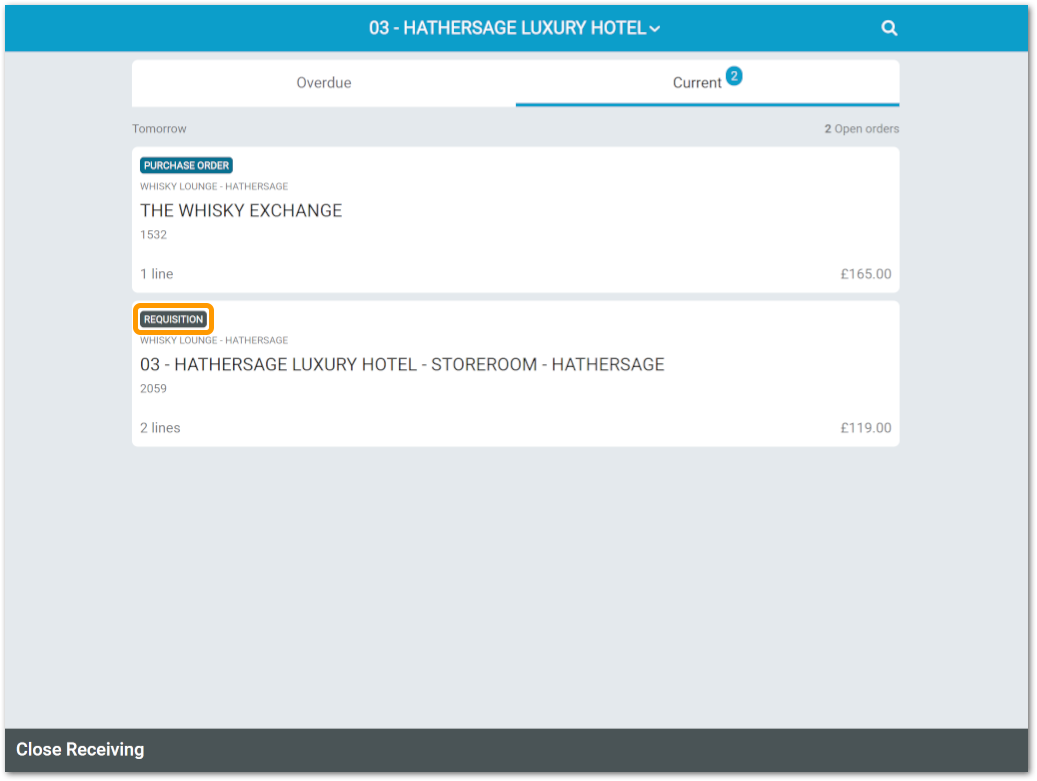
Task: Click the highlighted REQUISITION badge
Action: pos(174,320)
